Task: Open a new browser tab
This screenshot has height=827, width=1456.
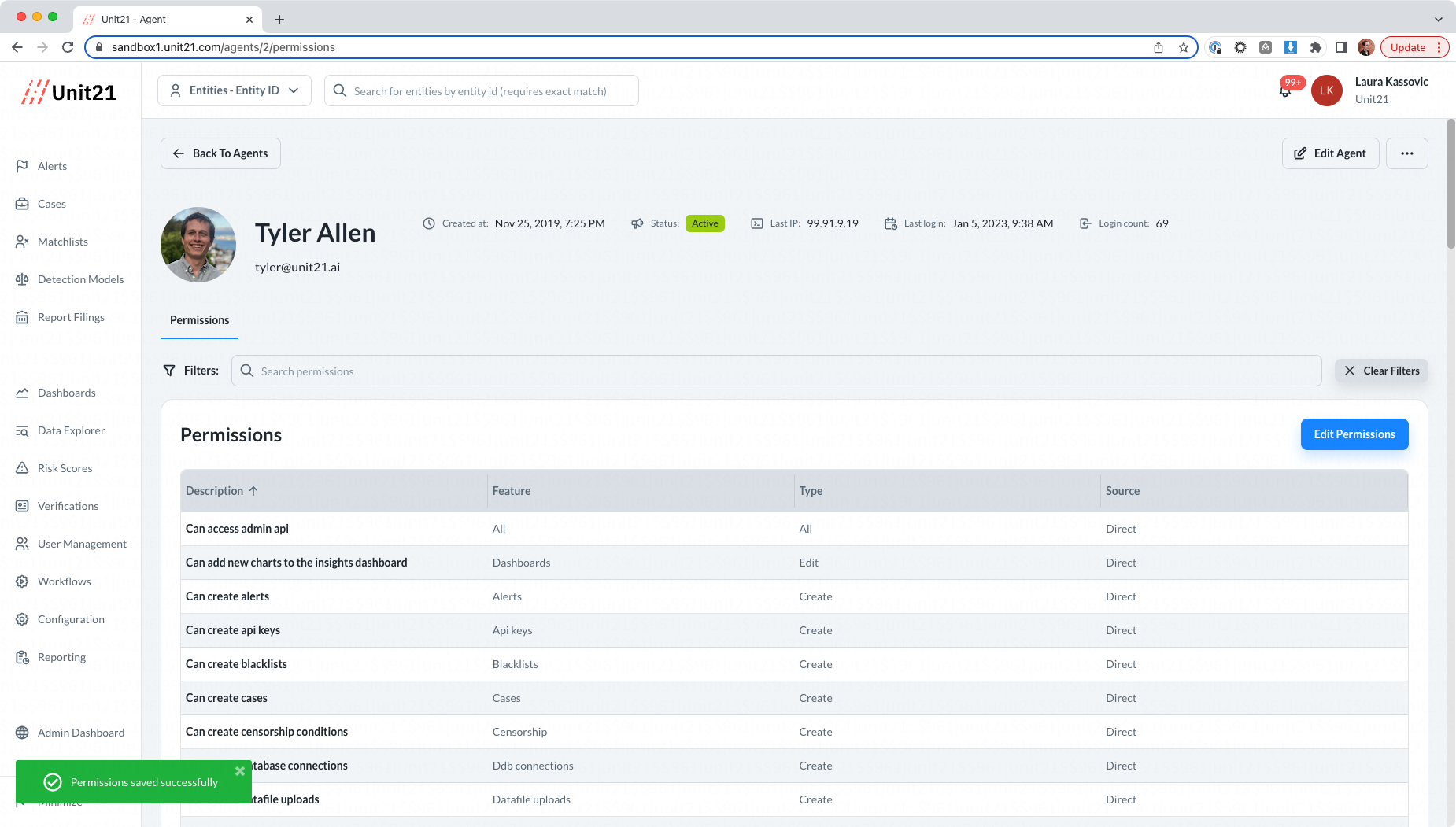Action: click(x=279, y=19)
